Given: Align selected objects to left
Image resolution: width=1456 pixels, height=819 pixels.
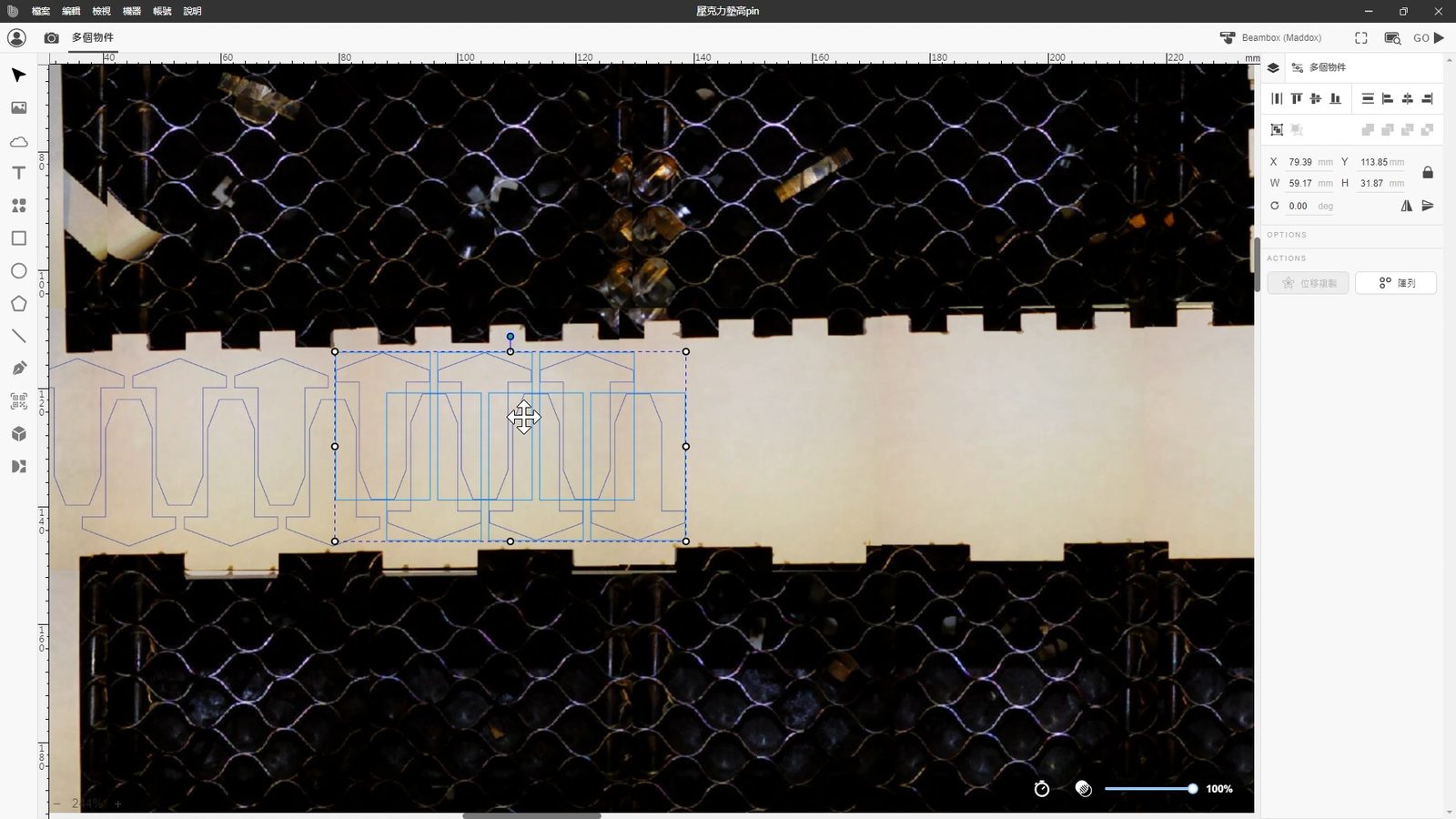Looking at the screenshot, I should [x=1388, y=98].
